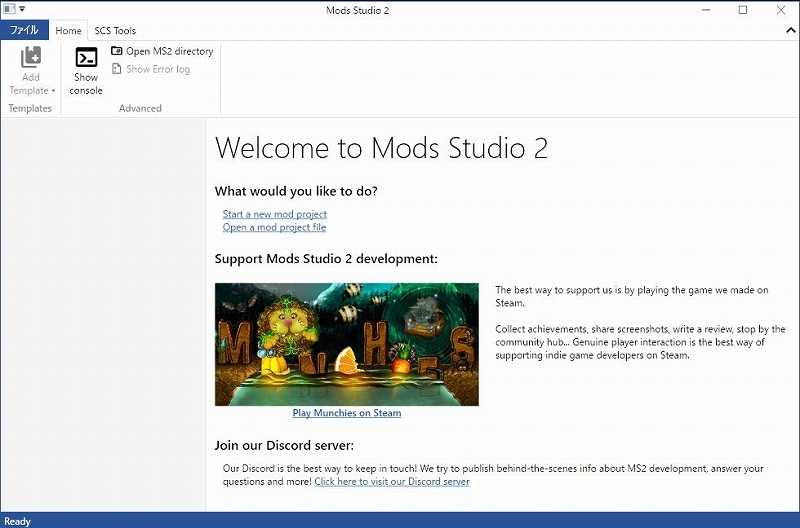Start a new mod project
The width and height of the screenshot is (800, 528).
[x=274, y=214]
